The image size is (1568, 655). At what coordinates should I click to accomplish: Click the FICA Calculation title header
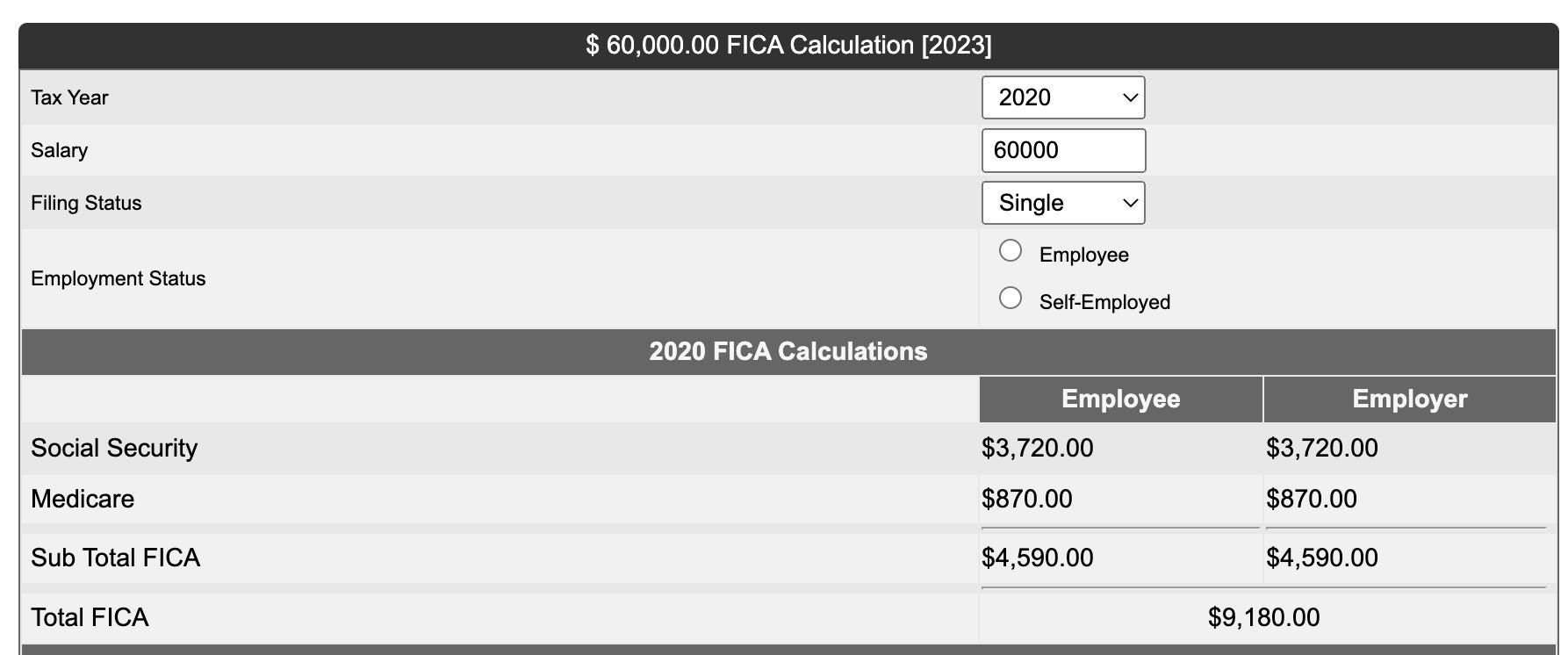coord(788,46)
